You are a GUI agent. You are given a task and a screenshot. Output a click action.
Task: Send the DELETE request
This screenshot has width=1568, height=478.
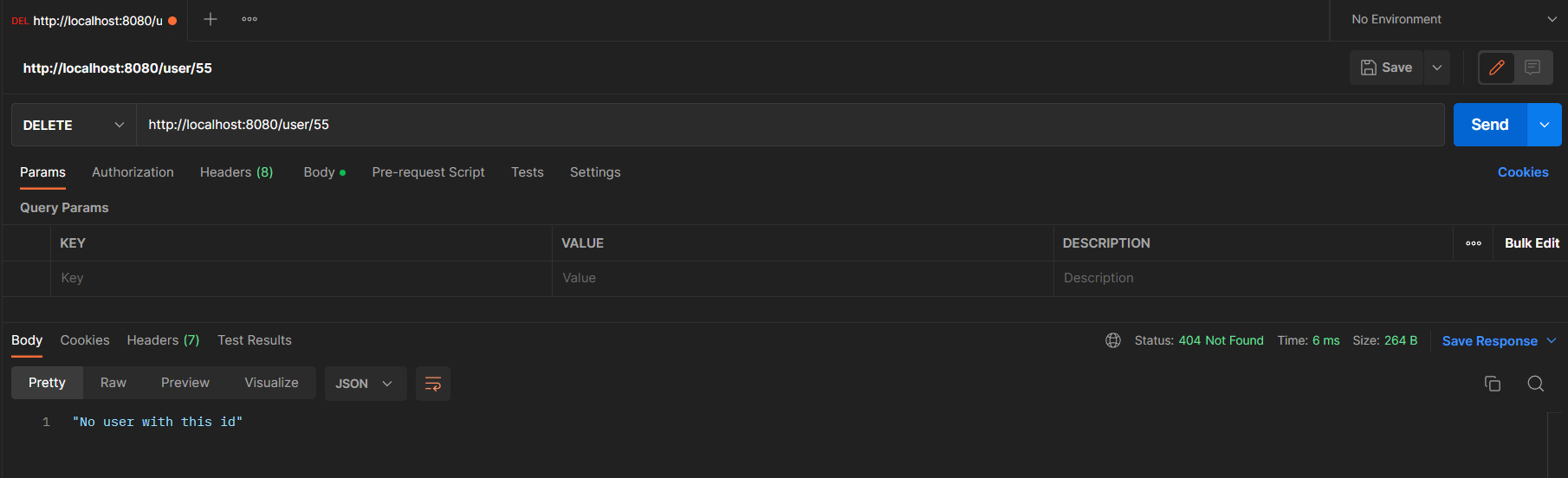[x=1489, y=125]
